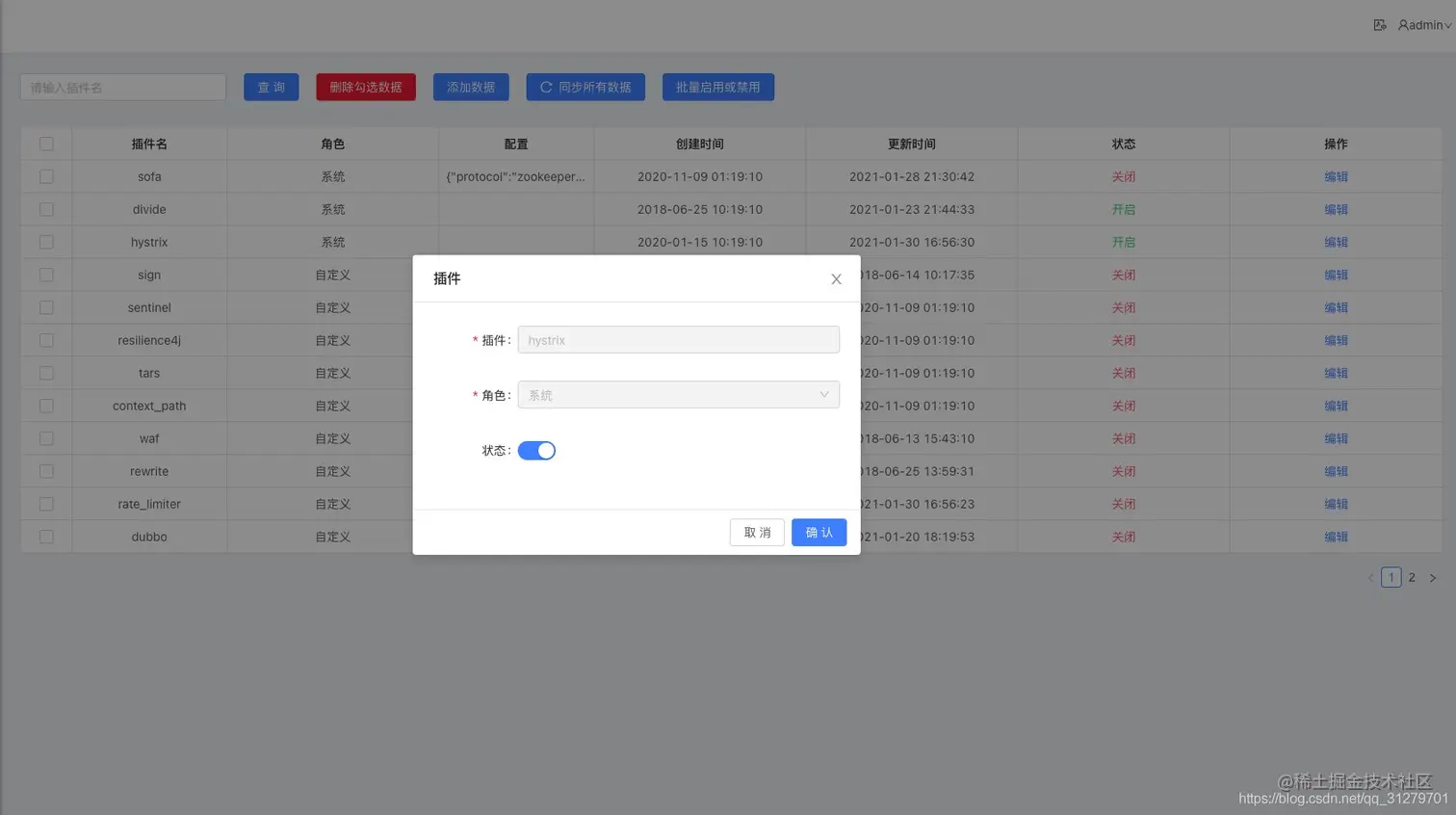Click the 确认 confirm button
Screen dimensions: 1456x815
(x=818, y=532)
